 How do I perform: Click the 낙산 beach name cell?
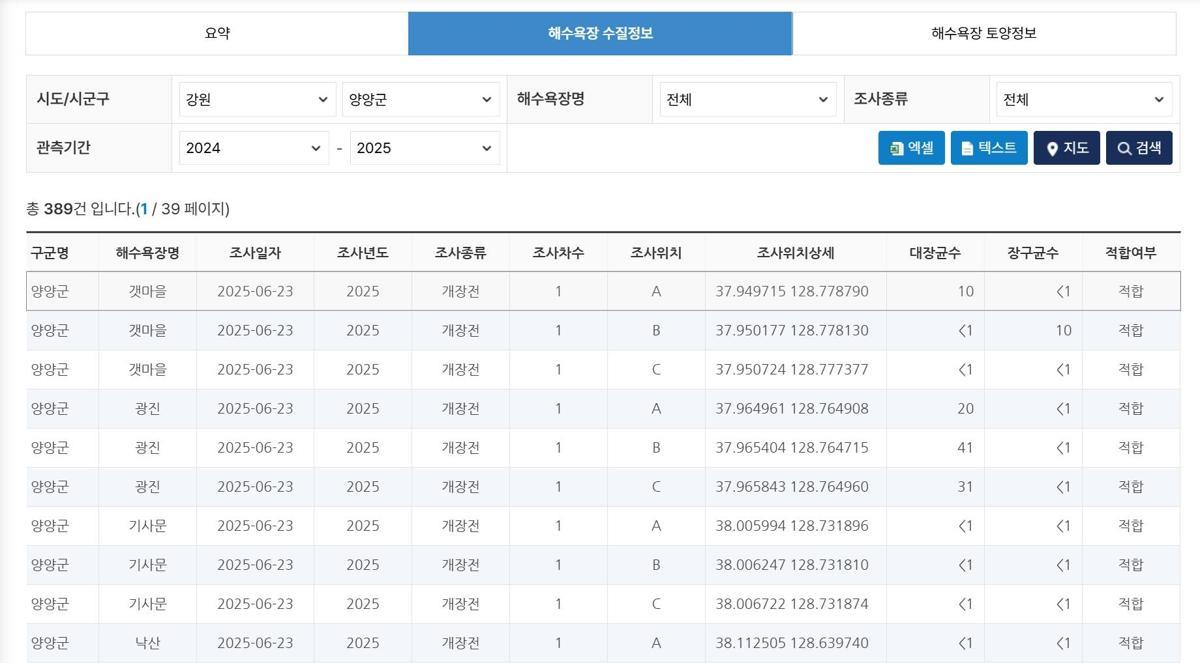click(147, 643)
